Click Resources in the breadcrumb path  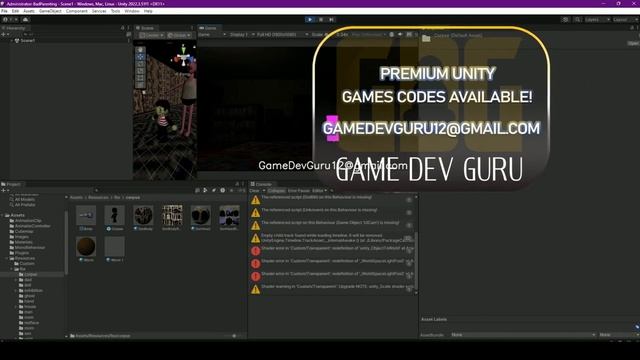tap(98, 198)
